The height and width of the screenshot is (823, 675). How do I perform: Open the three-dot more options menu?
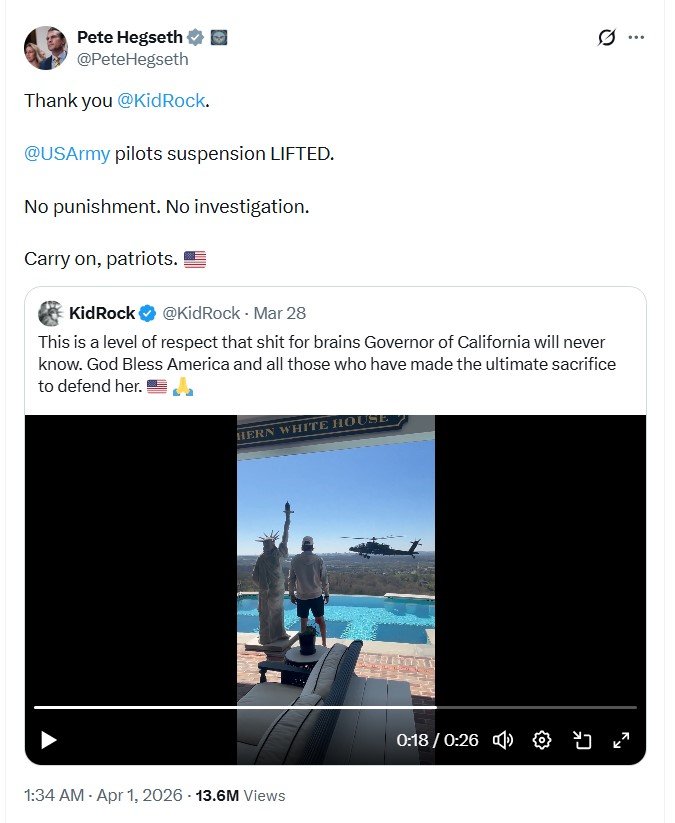pos(636,38)
